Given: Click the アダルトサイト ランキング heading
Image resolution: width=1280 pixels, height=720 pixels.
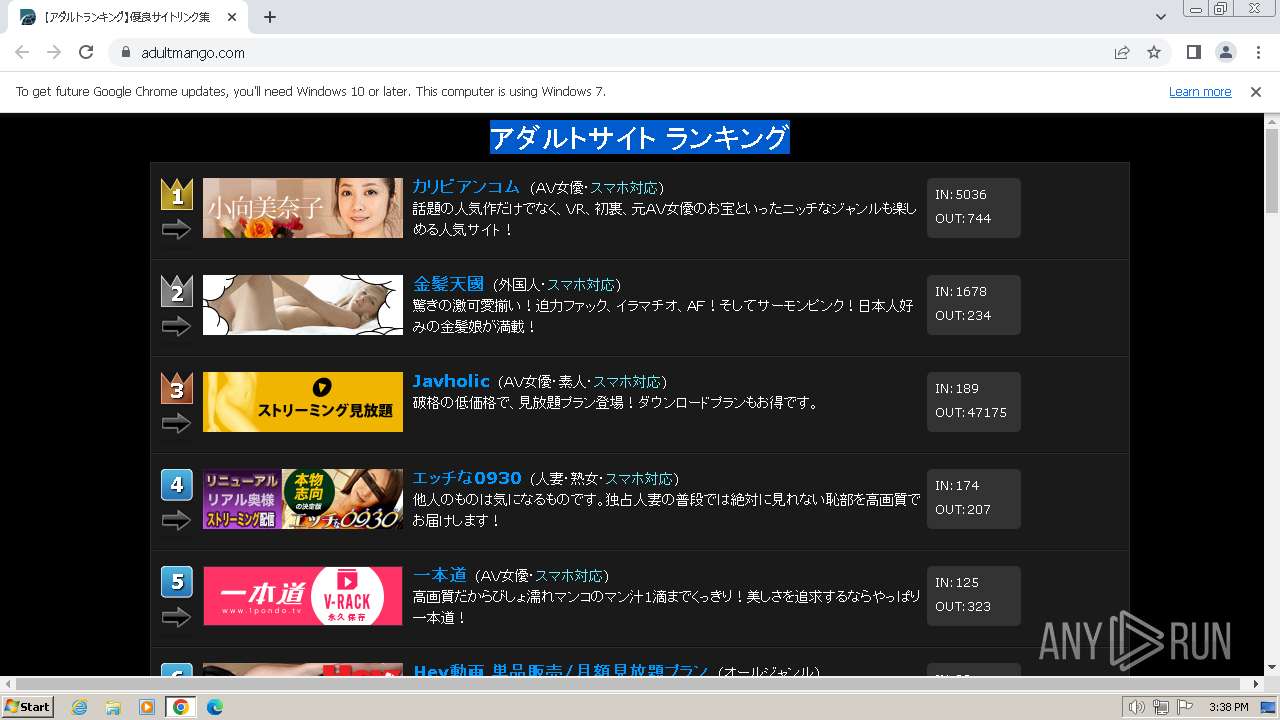Looking at the screenshot, I should (x=640, y=138).
